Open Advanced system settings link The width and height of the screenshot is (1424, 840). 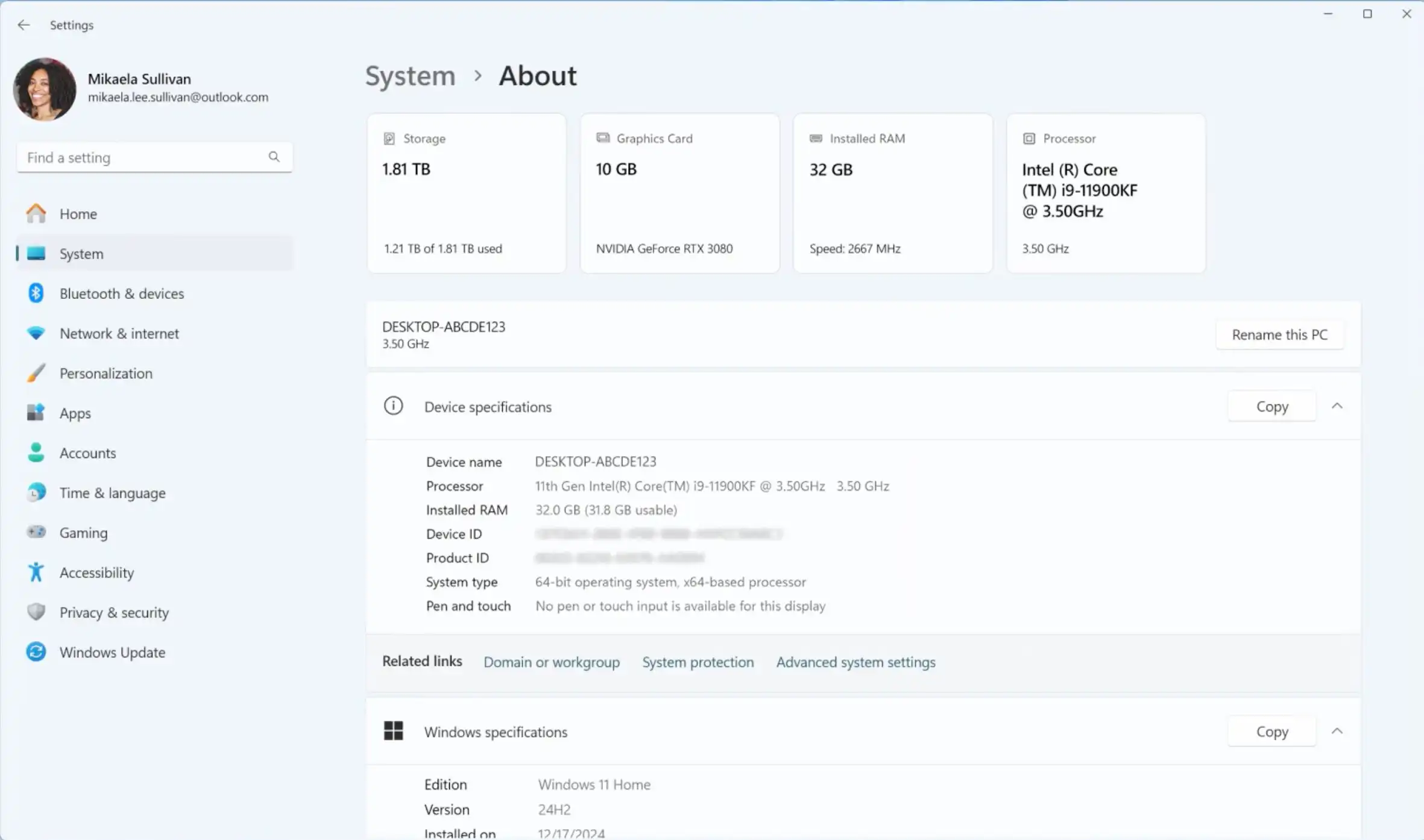[855, 662]
